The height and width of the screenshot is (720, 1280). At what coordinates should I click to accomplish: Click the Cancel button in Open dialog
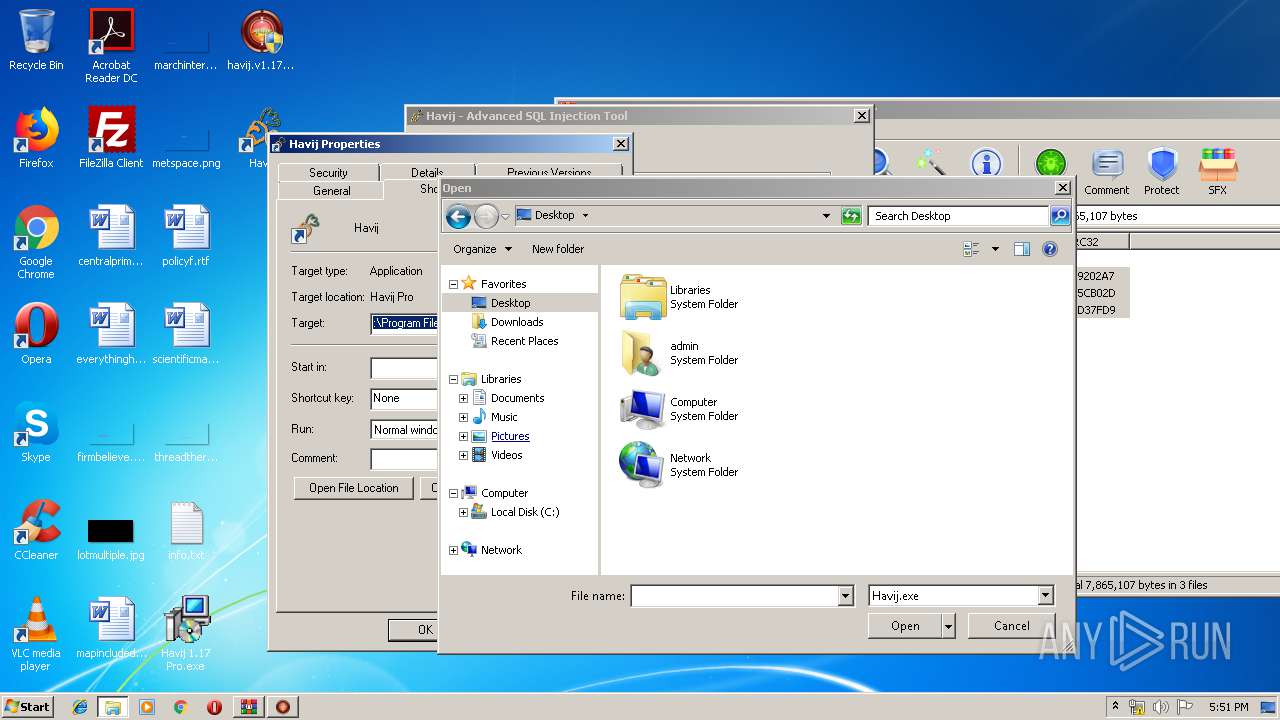[x=1011, y=626]
